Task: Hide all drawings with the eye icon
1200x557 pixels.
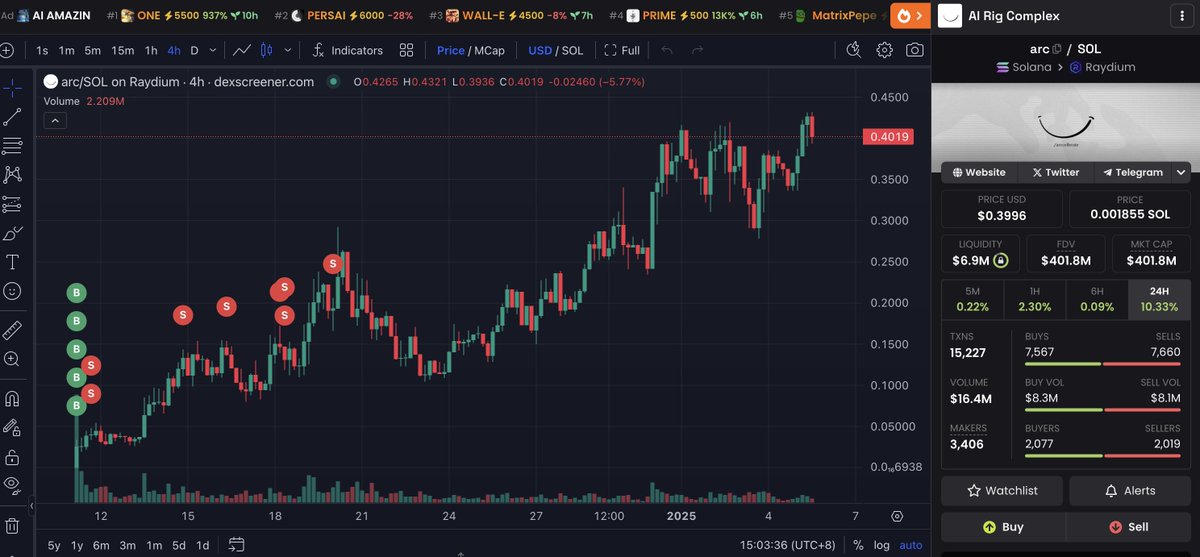Action: point(13,485)
